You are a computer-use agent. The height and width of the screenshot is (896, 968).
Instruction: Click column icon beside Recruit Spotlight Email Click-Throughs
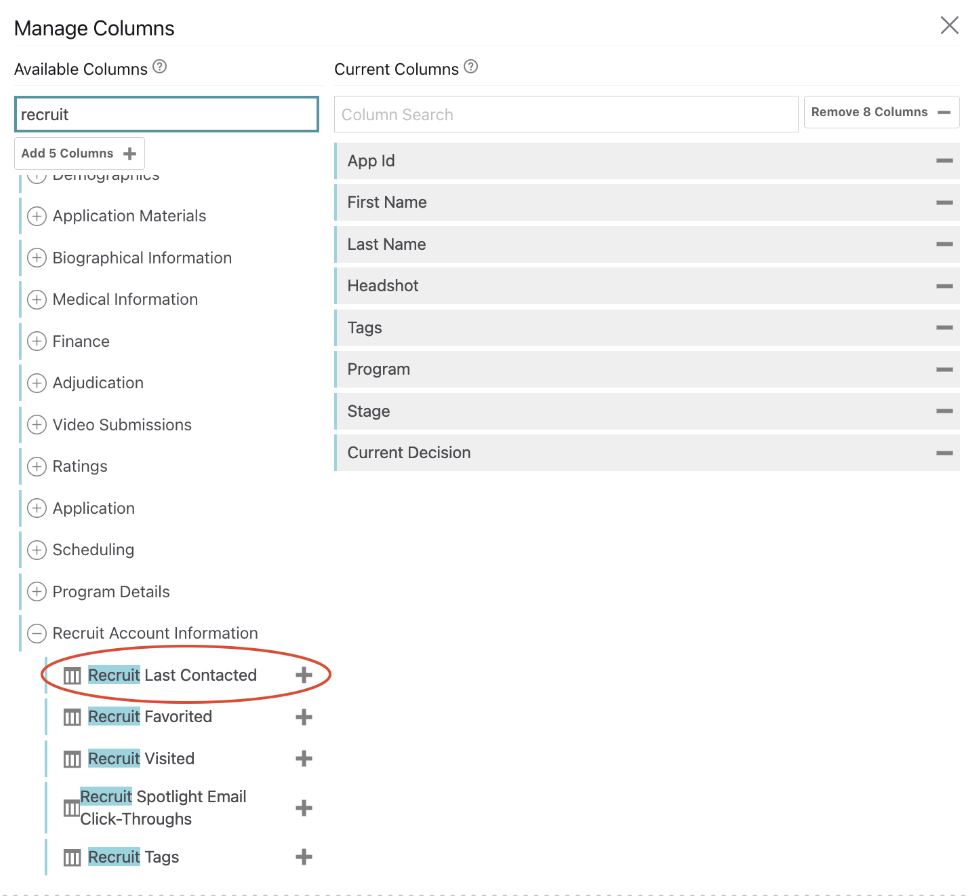click(x=72, y=808)
